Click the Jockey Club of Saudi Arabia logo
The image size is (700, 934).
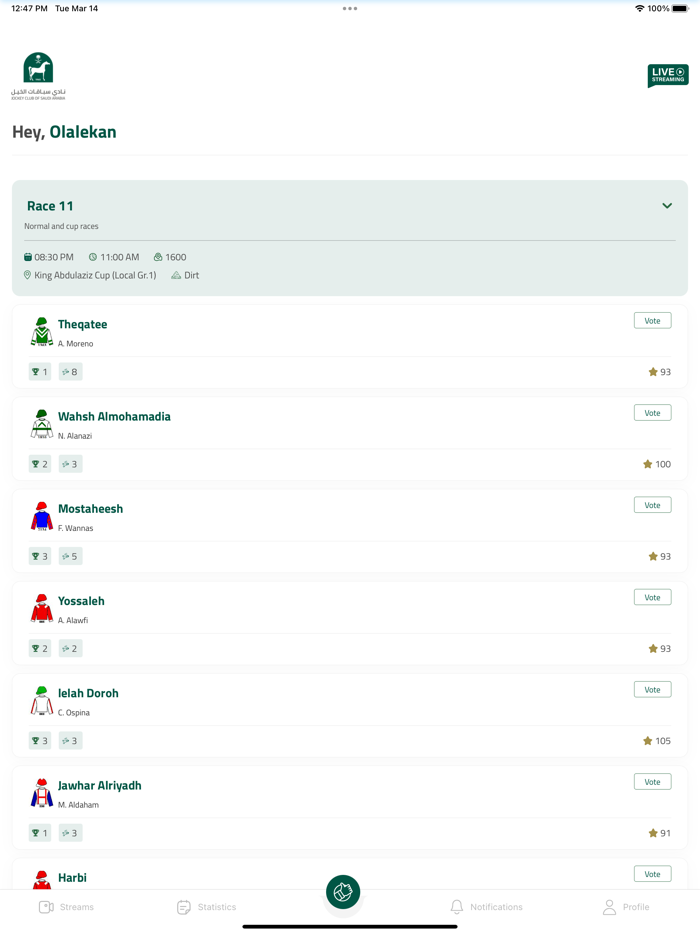coord(39,74)
